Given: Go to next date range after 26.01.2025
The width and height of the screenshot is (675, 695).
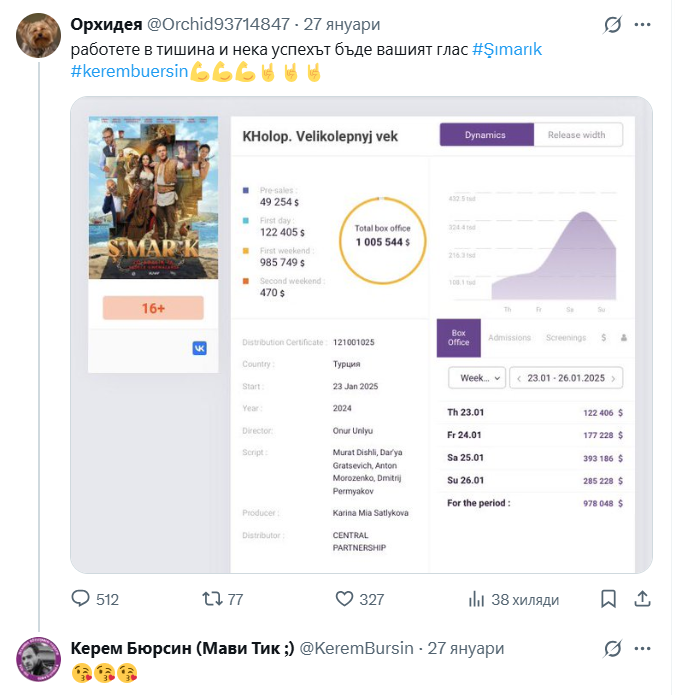Looking at the screenshot, I should click(x=614, y=378).
